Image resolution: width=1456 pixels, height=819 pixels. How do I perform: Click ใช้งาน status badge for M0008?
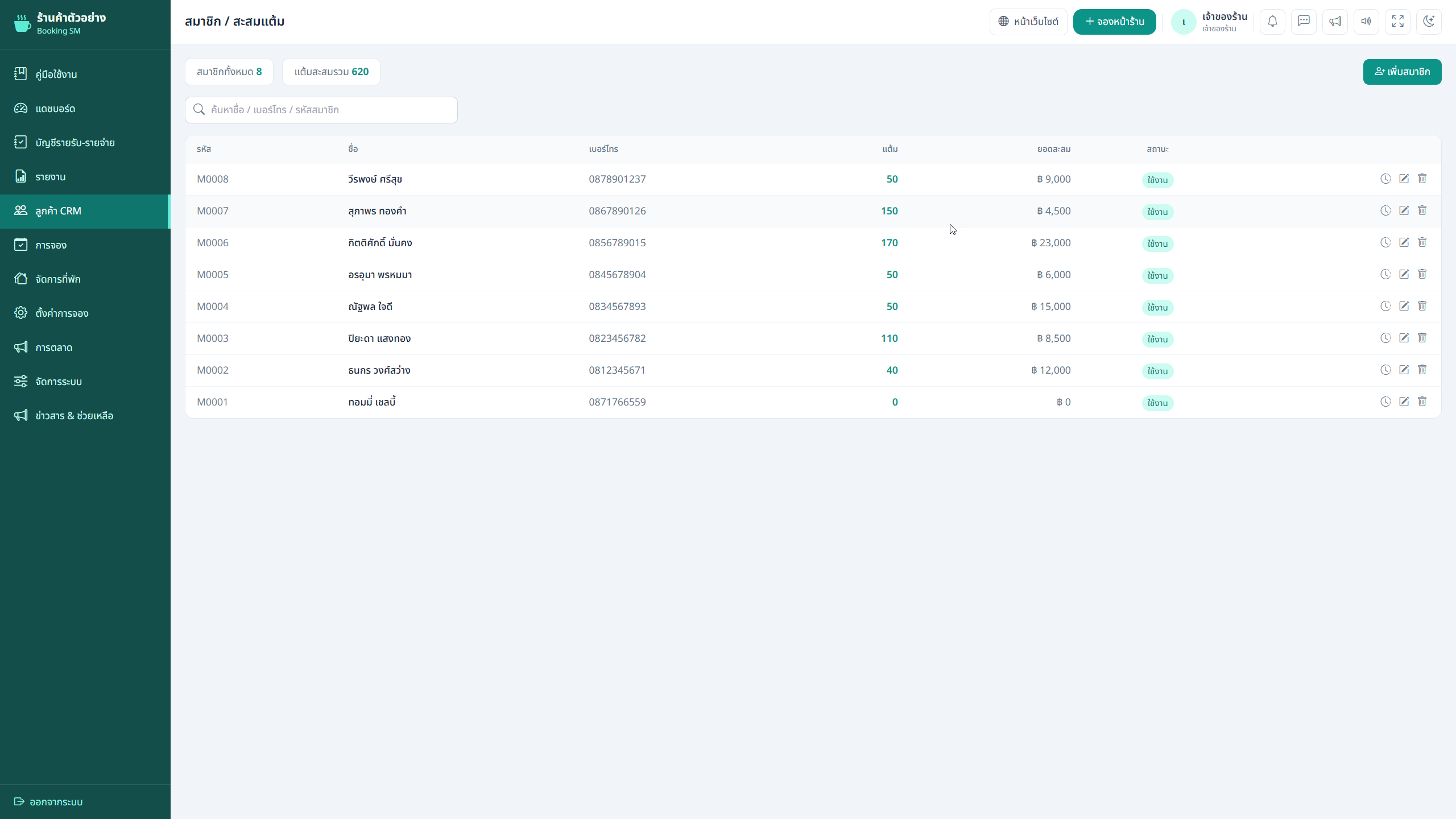[x=1157, y=180]
